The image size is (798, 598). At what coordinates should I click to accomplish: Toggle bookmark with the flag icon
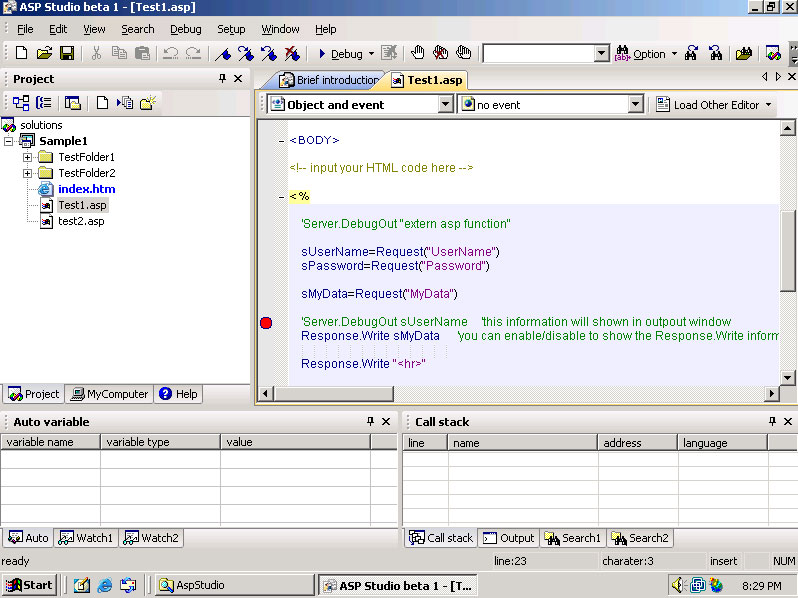[x=223, y=53]
